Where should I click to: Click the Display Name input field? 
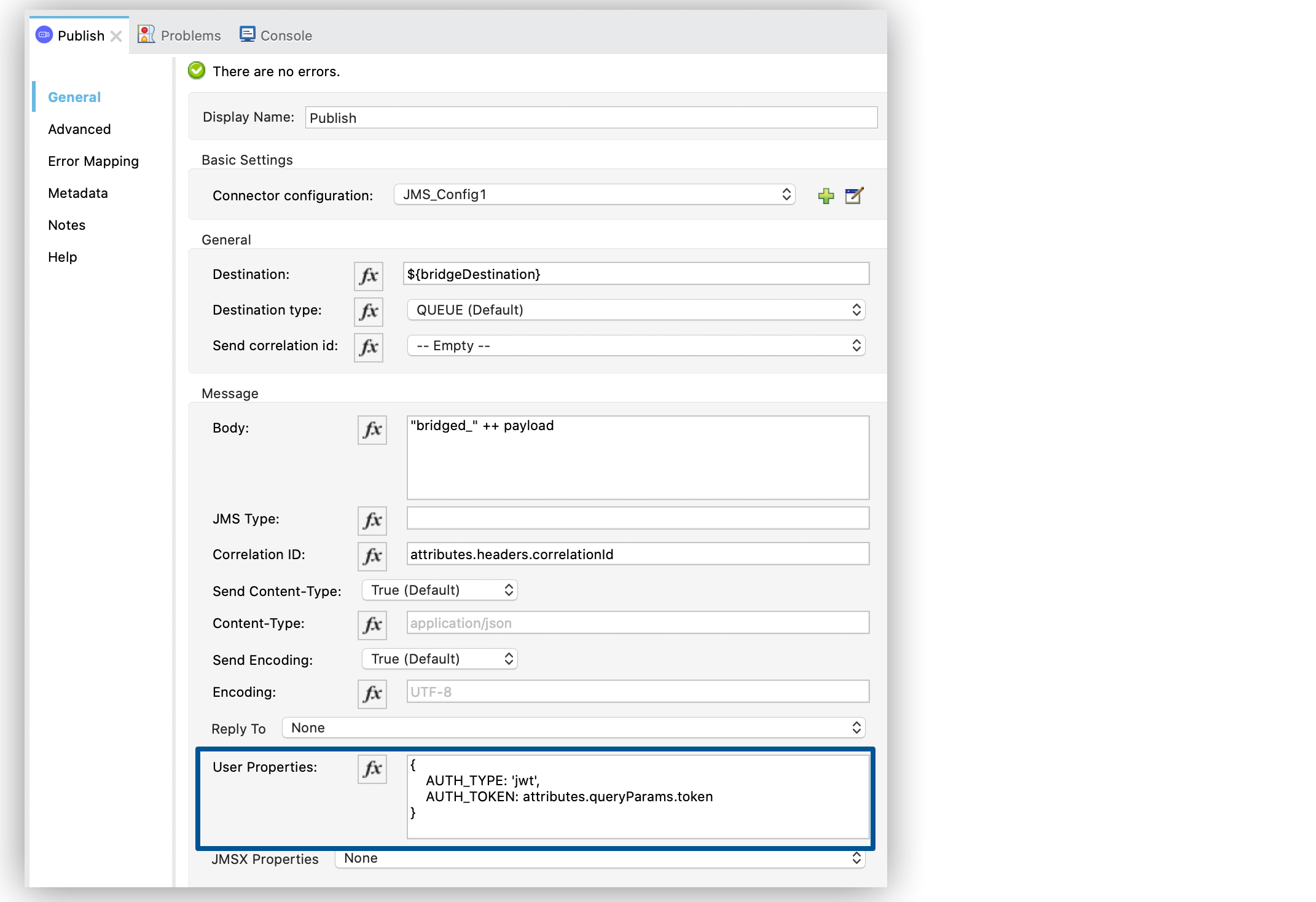click(x=590, y=119)
